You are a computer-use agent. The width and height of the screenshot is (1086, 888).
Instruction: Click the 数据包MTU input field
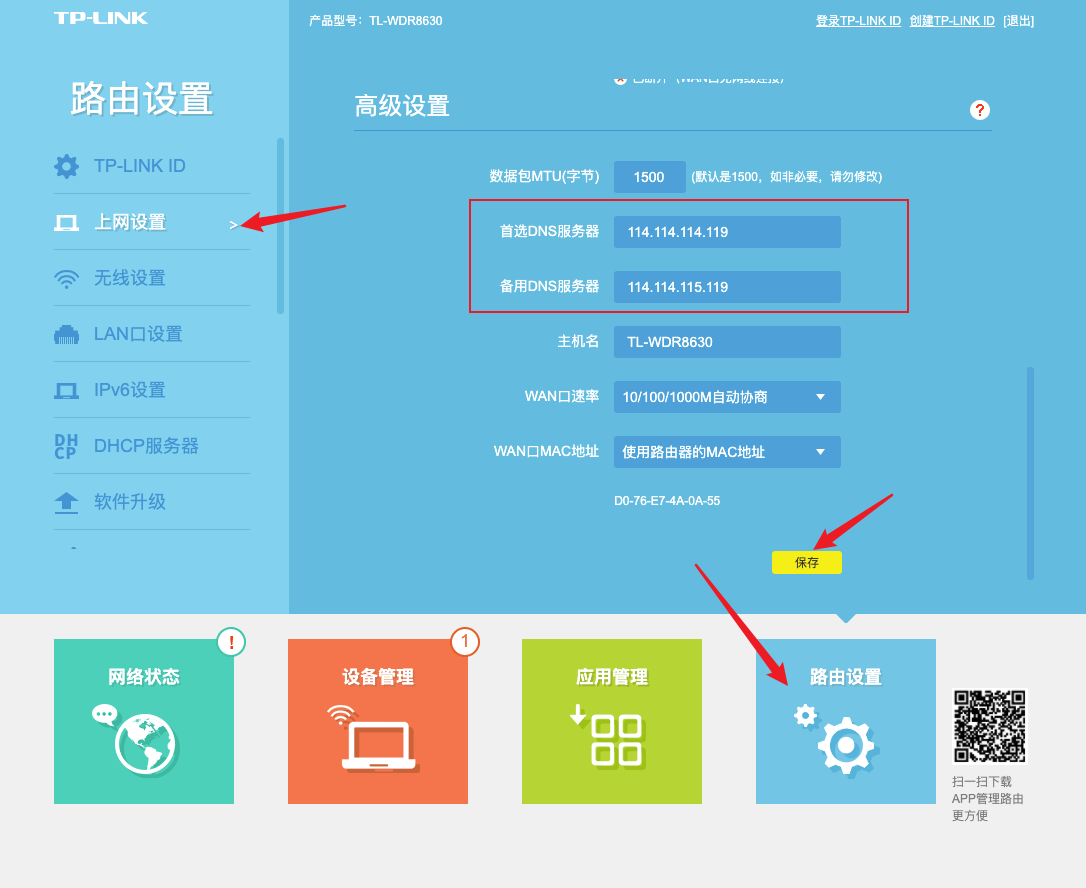650,177
